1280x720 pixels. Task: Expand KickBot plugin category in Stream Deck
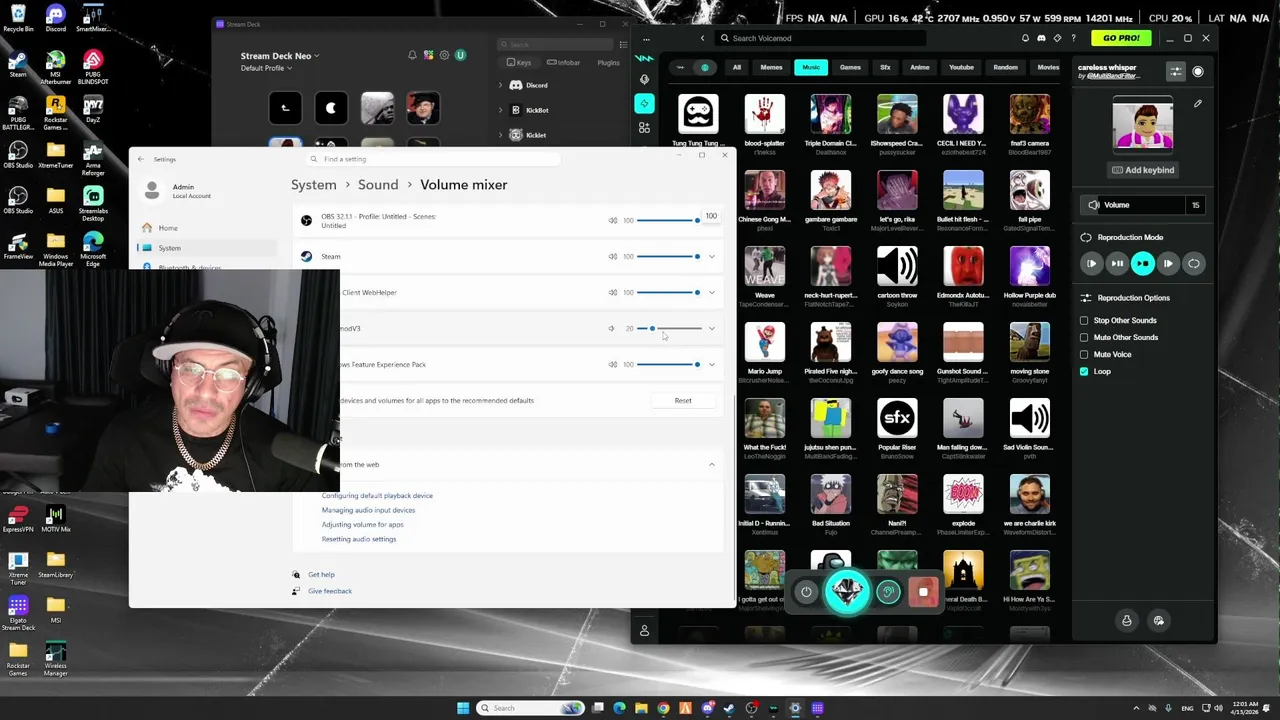[500, 110]
